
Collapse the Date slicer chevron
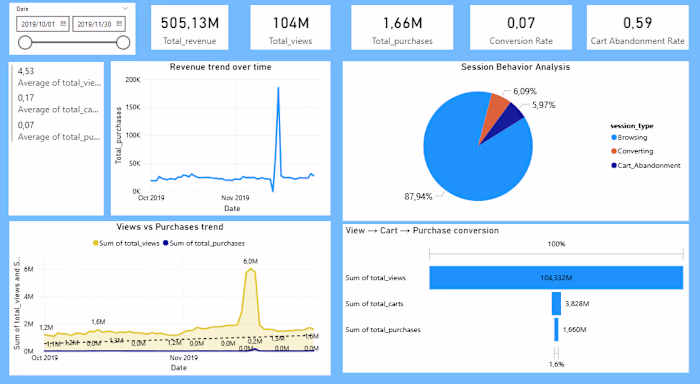[125, 8]
